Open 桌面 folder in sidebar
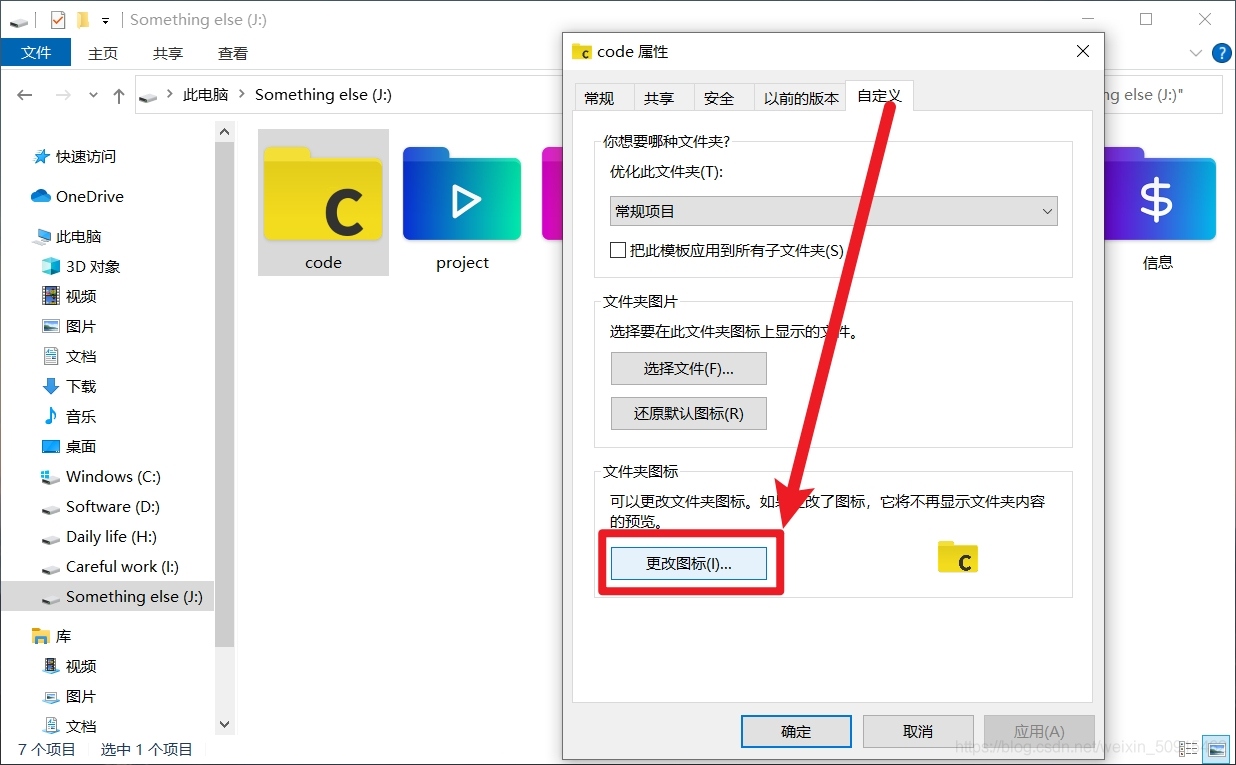 pyautogui.click(x=69, y=447)
